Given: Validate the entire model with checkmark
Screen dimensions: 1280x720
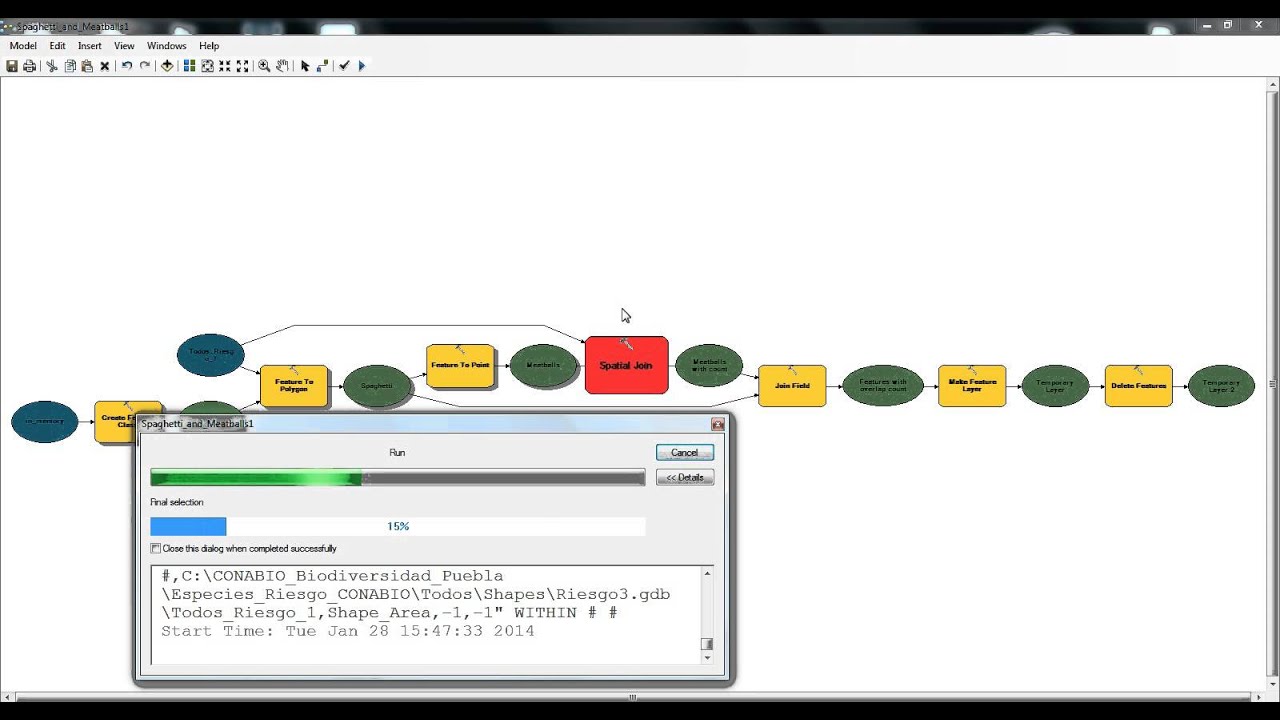Looking at the screenshot, I should [344, 66].
